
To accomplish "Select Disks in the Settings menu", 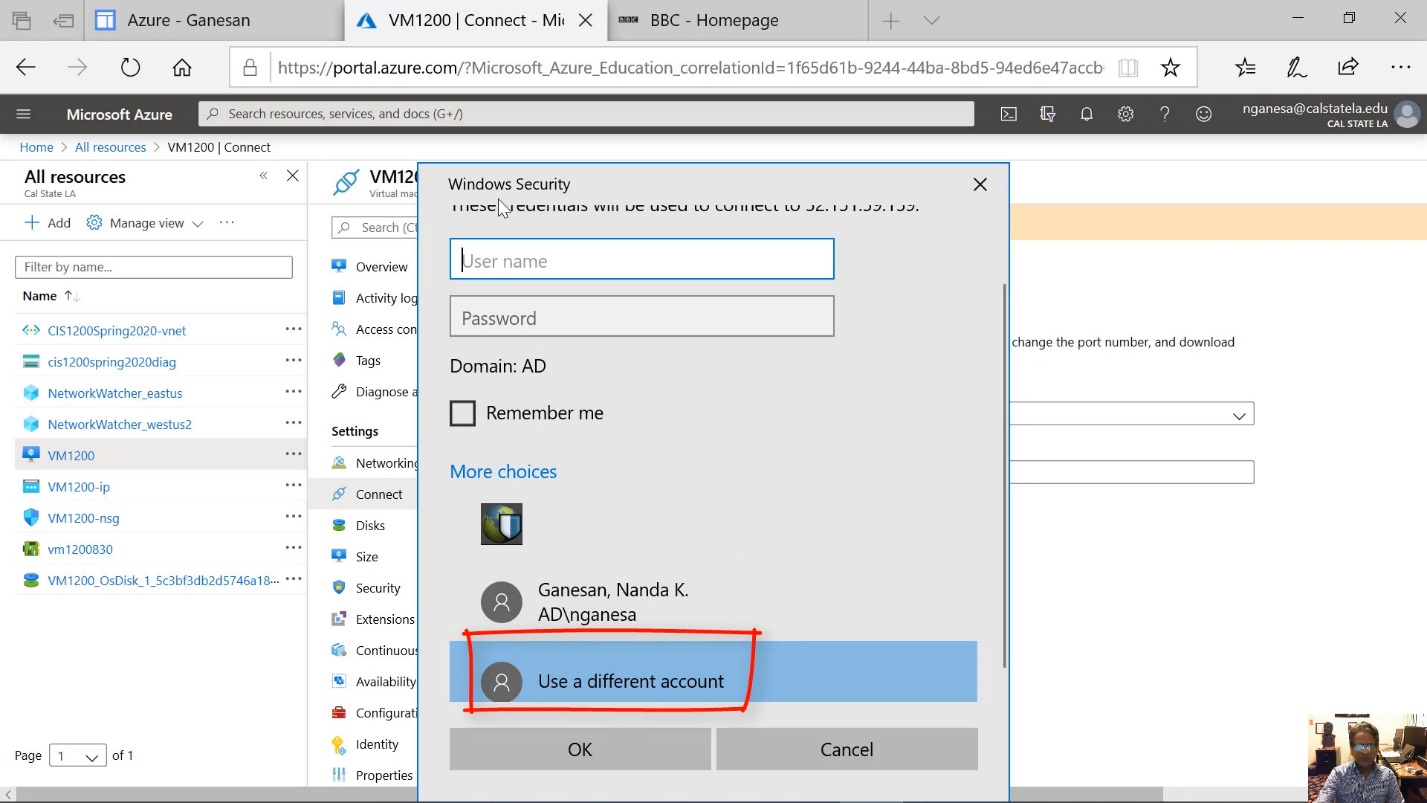I will [x=370, y=525].
